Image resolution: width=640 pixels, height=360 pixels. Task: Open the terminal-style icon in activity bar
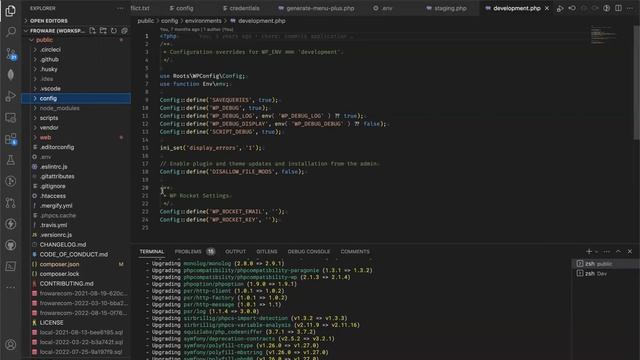coord(11,266)
